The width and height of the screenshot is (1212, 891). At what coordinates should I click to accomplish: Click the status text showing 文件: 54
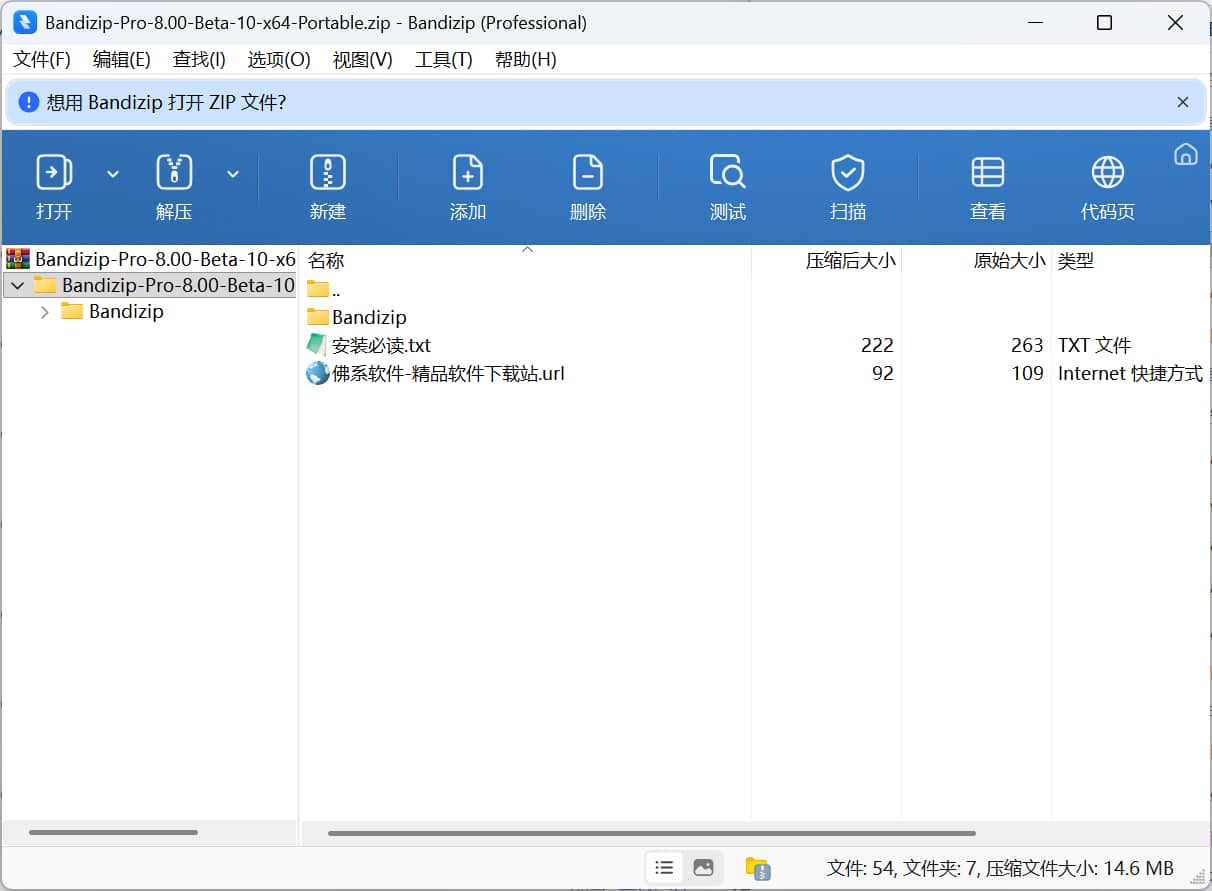tap(1000, 868)
